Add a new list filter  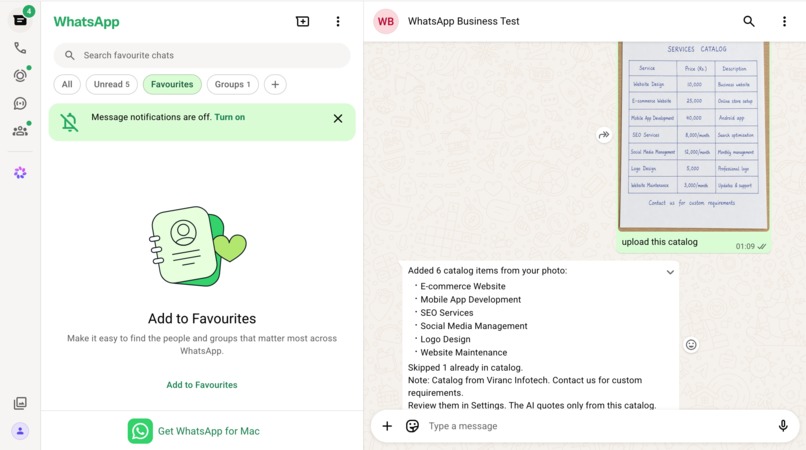[x=275, y=84]
